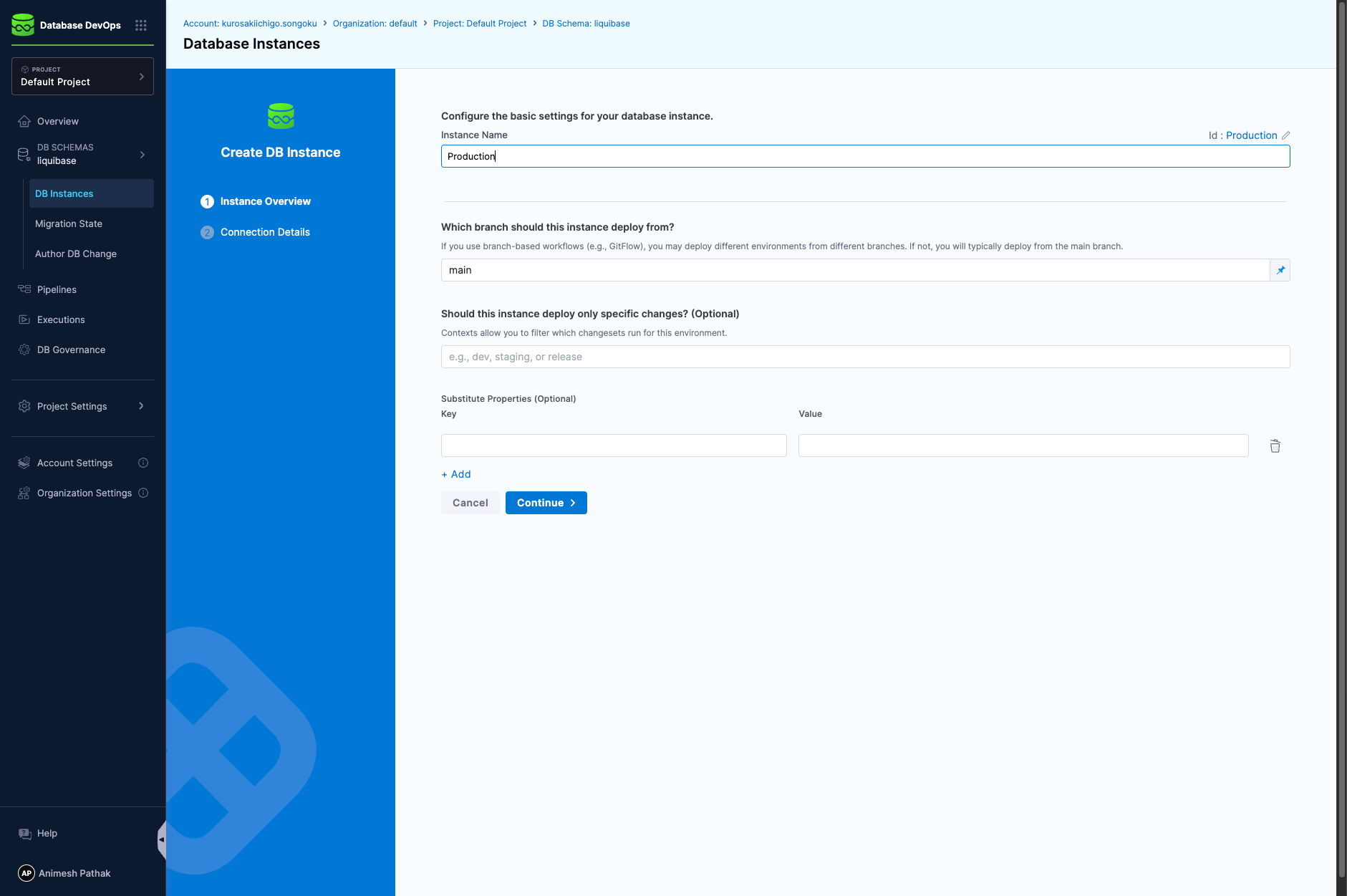
Task: Click the Continue button
Action: 546,503
